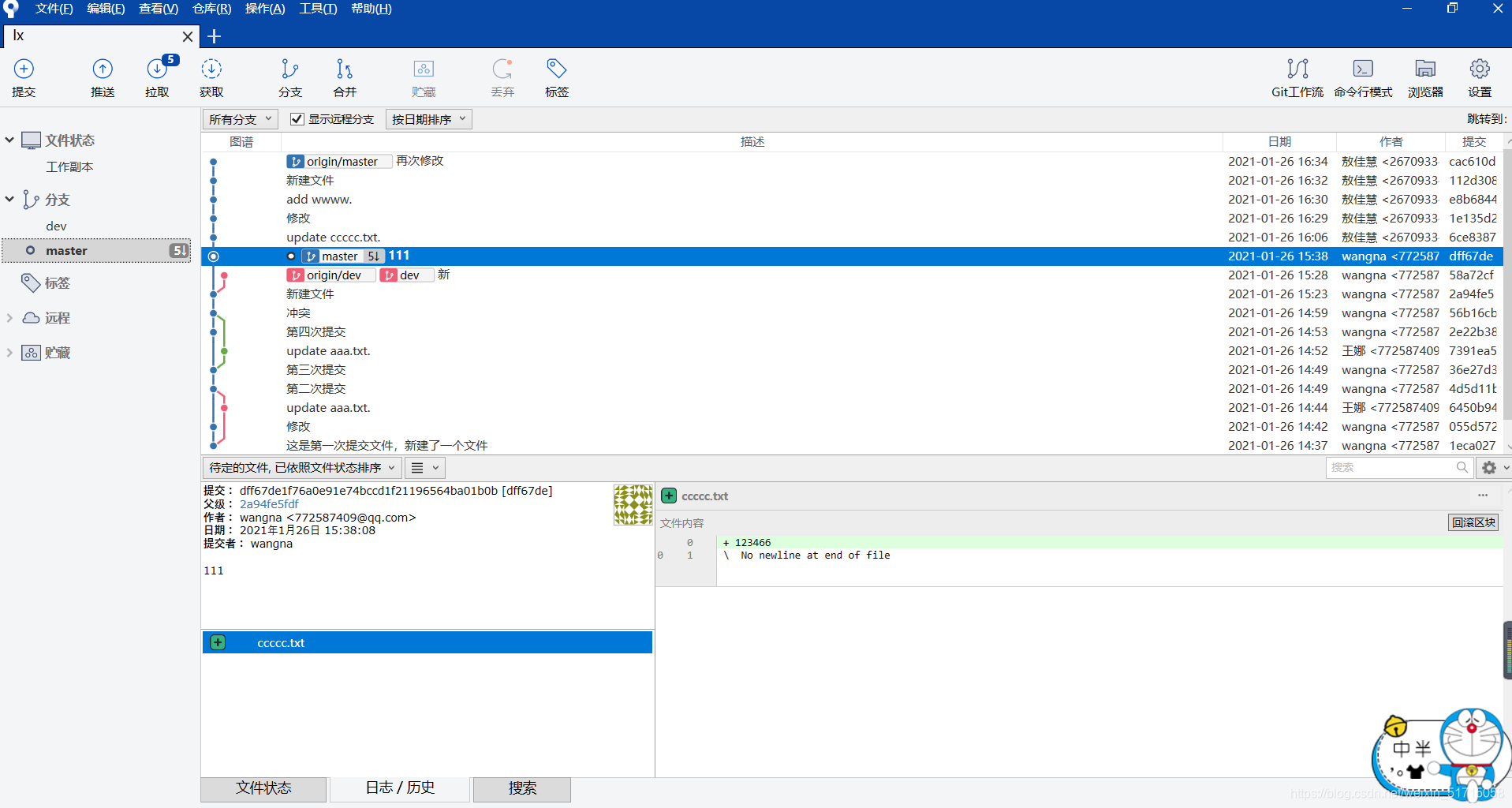Click the 回滚区块 button
1512x808 pixels.
(1473, 522)
